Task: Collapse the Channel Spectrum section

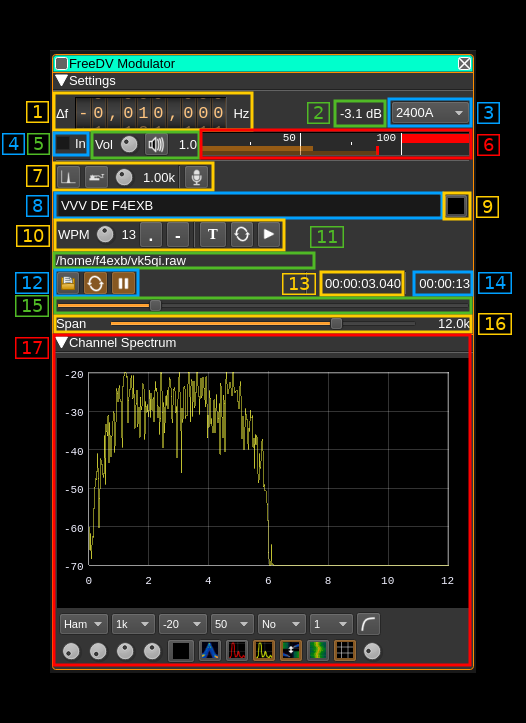Action: [x=61, y=343]
